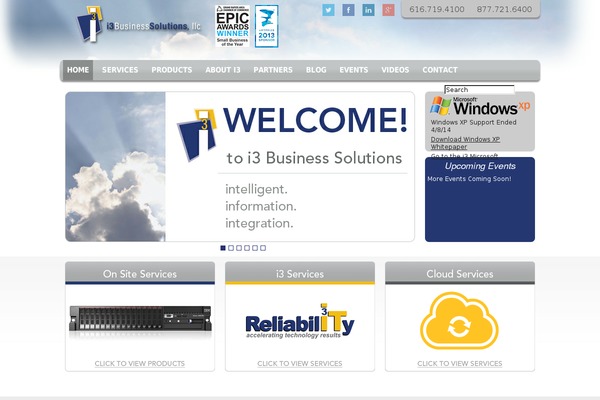The image size is (600, 400).
Task: Open the PARTNERS menu item
Action: (x=273, y=70)
